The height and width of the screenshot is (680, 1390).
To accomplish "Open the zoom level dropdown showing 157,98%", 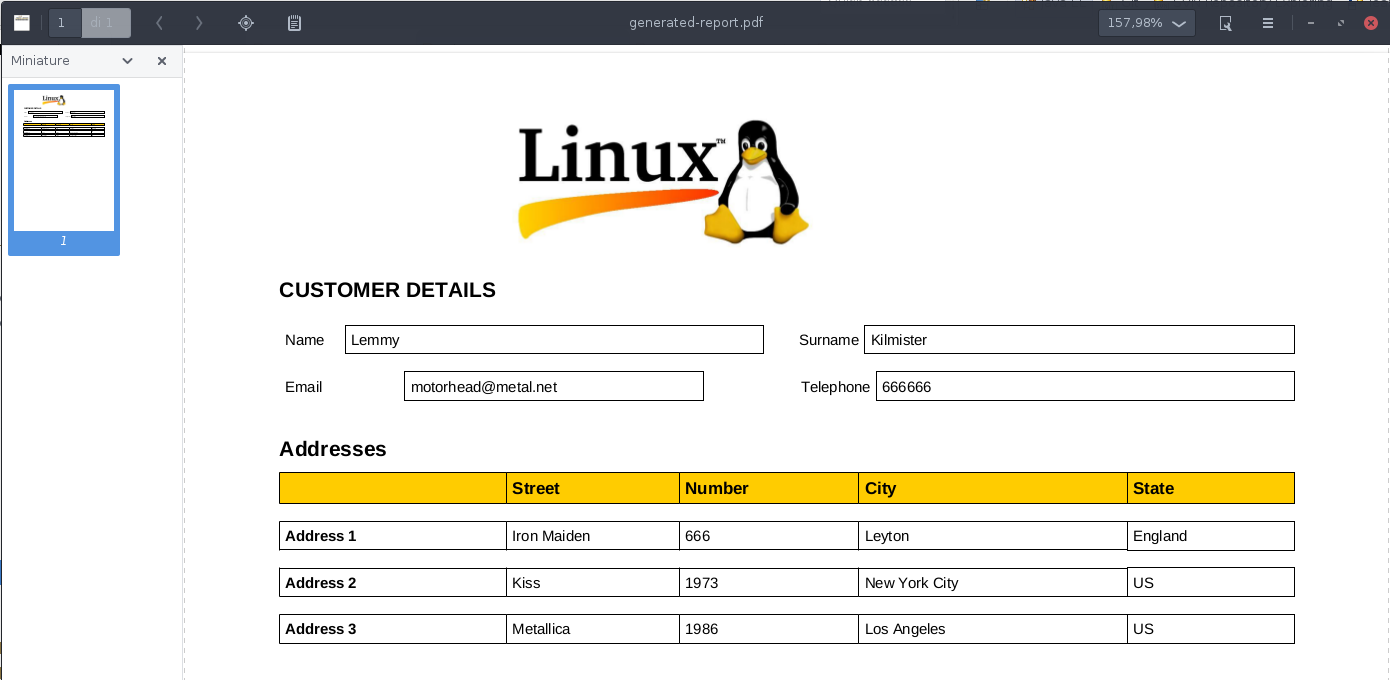I will pyautogui.click(x=1146, y=22).
